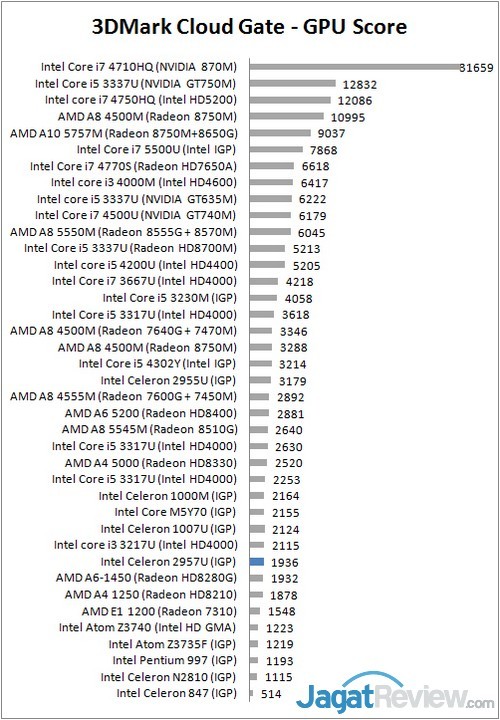Click the Intel Core M5Y70 label
Screen dimensions: 500x720
pos(175,512)
